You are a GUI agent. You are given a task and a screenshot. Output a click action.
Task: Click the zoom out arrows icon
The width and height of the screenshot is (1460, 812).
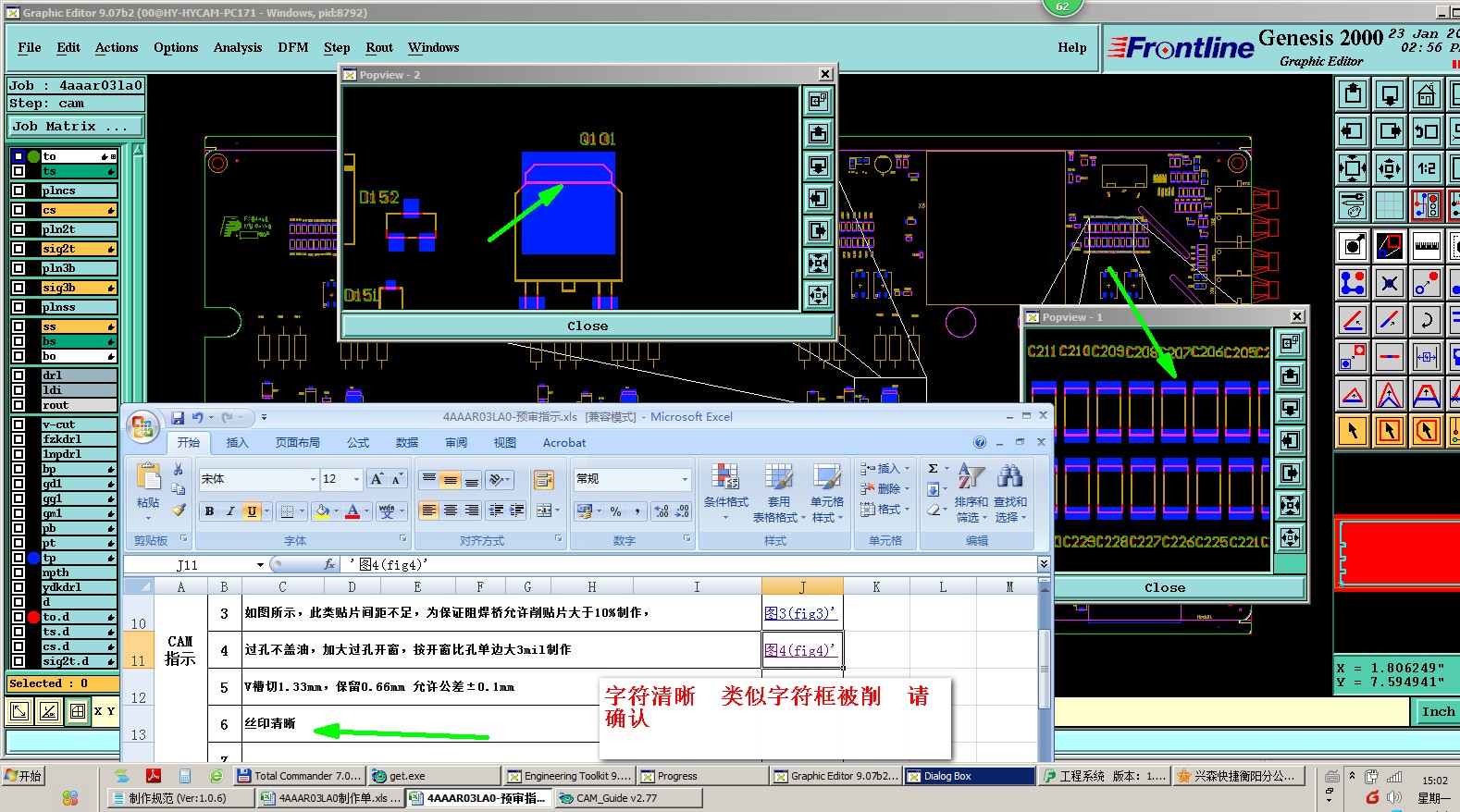pyautogui.click(x=1390, y=168)
